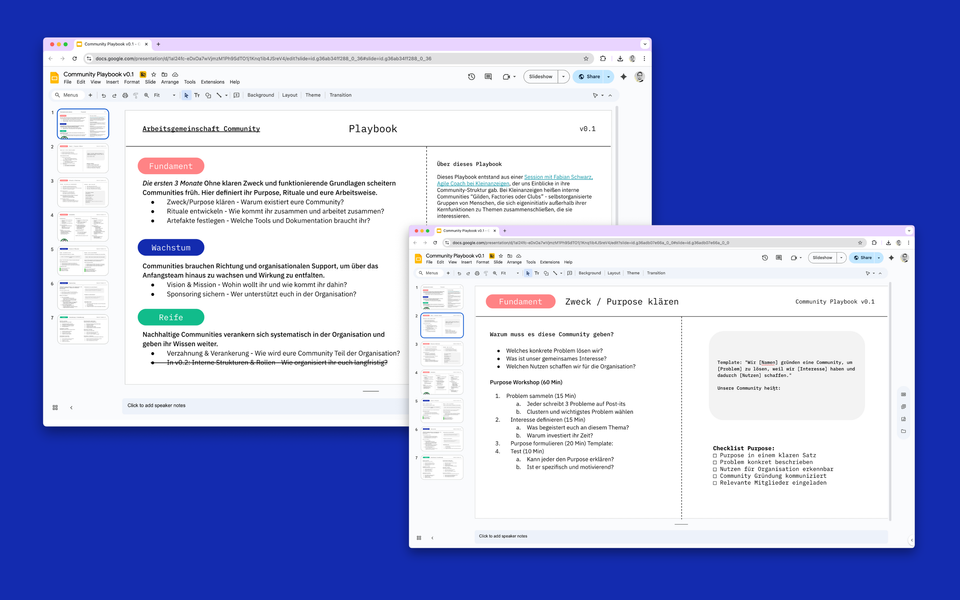Open the Session mit Fabian Schwarz link
960x600 pixels.
click(558, 177)
